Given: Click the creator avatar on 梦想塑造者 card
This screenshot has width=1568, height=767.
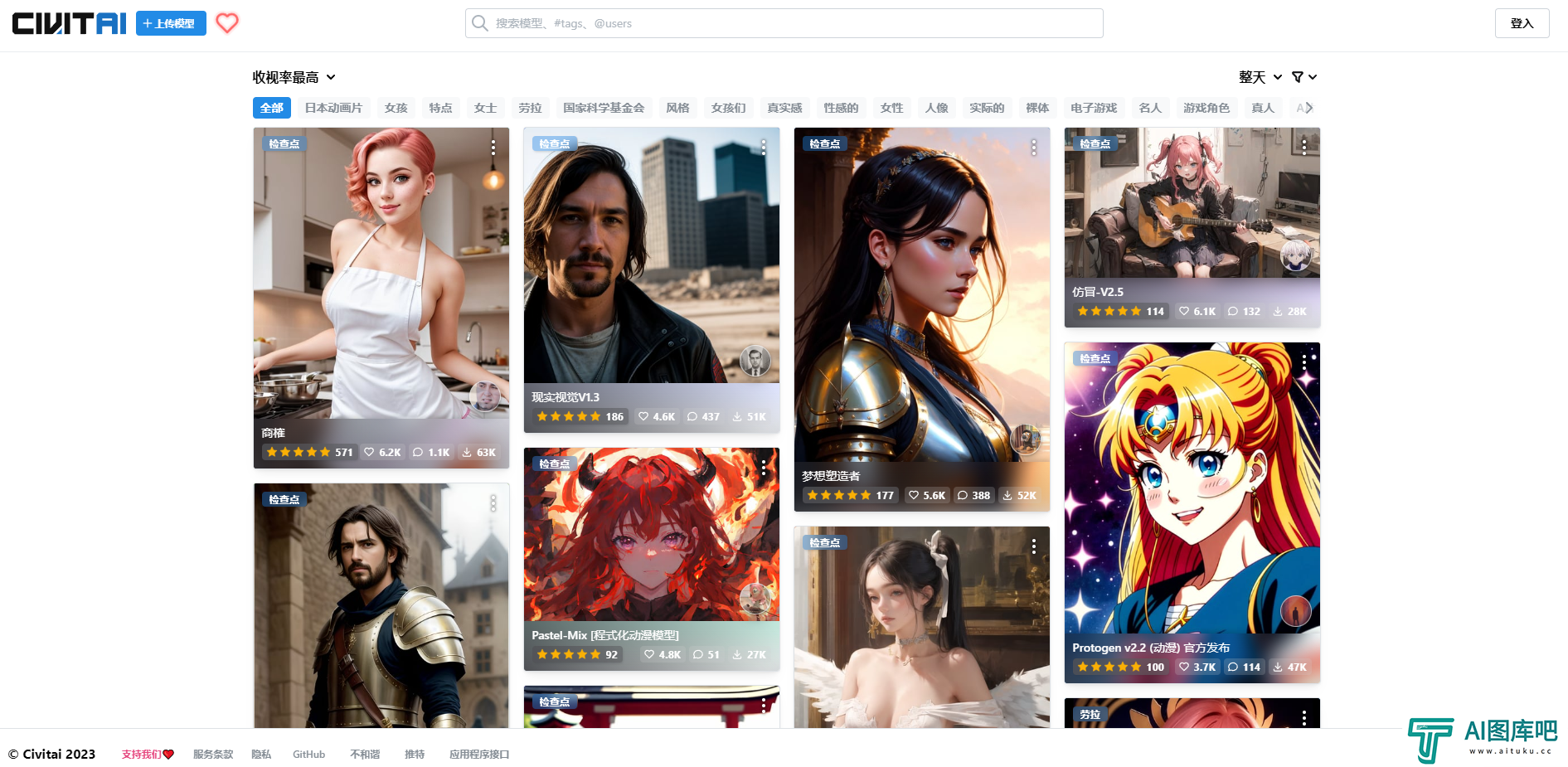Looking at the screenshot, I should pyautogui.click(x=1026, y=439).
